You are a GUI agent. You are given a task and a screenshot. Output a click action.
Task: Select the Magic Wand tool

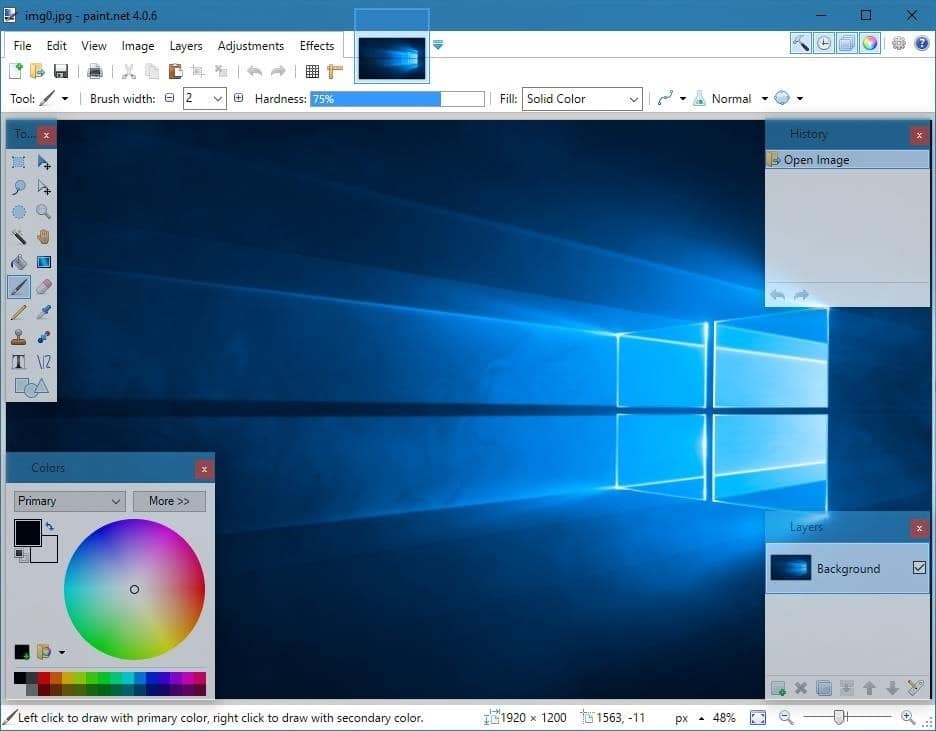pos(18,236)
